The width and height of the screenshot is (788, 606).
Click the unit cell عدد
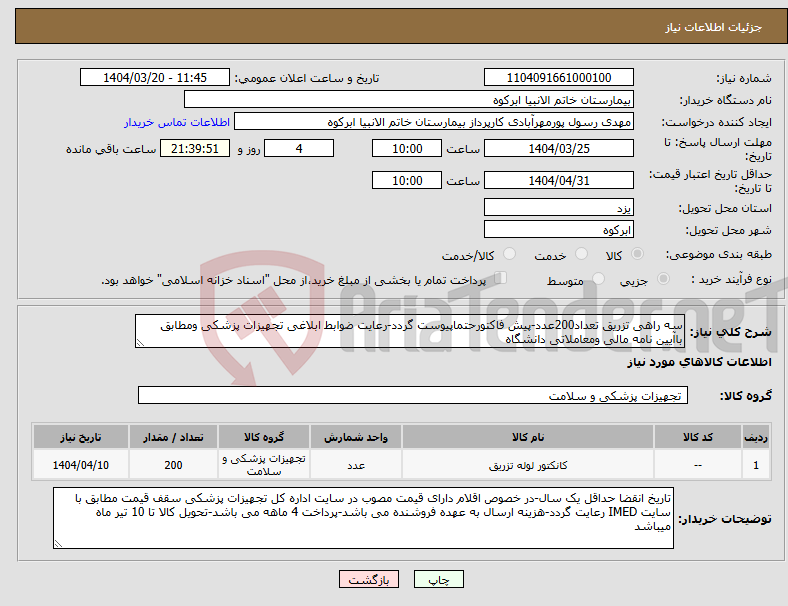click(356, 465)
